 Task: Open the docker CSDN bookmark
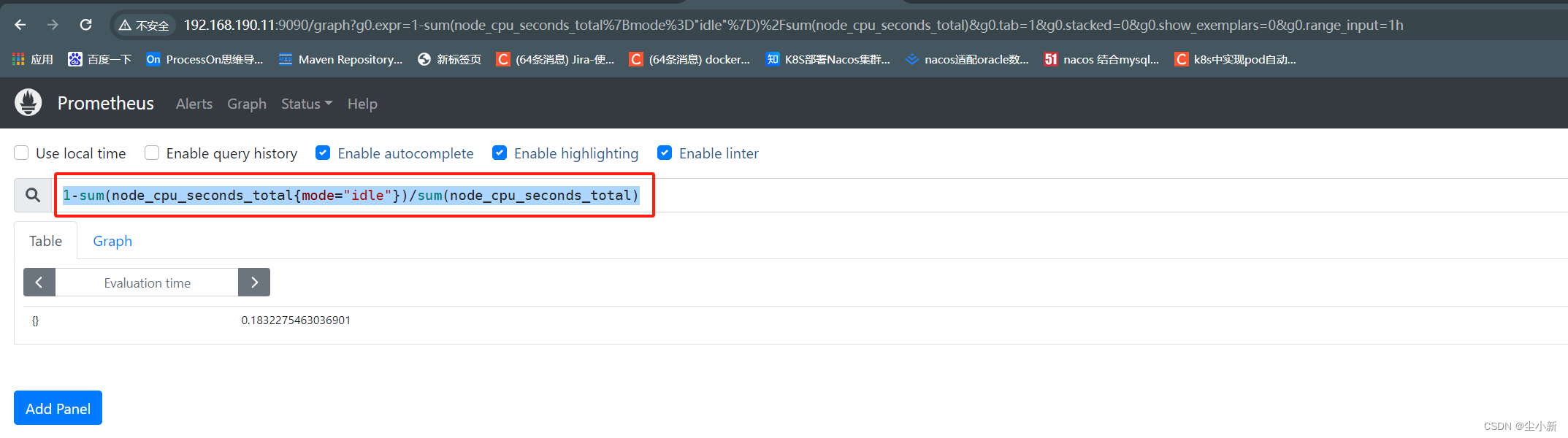[689, 59]
